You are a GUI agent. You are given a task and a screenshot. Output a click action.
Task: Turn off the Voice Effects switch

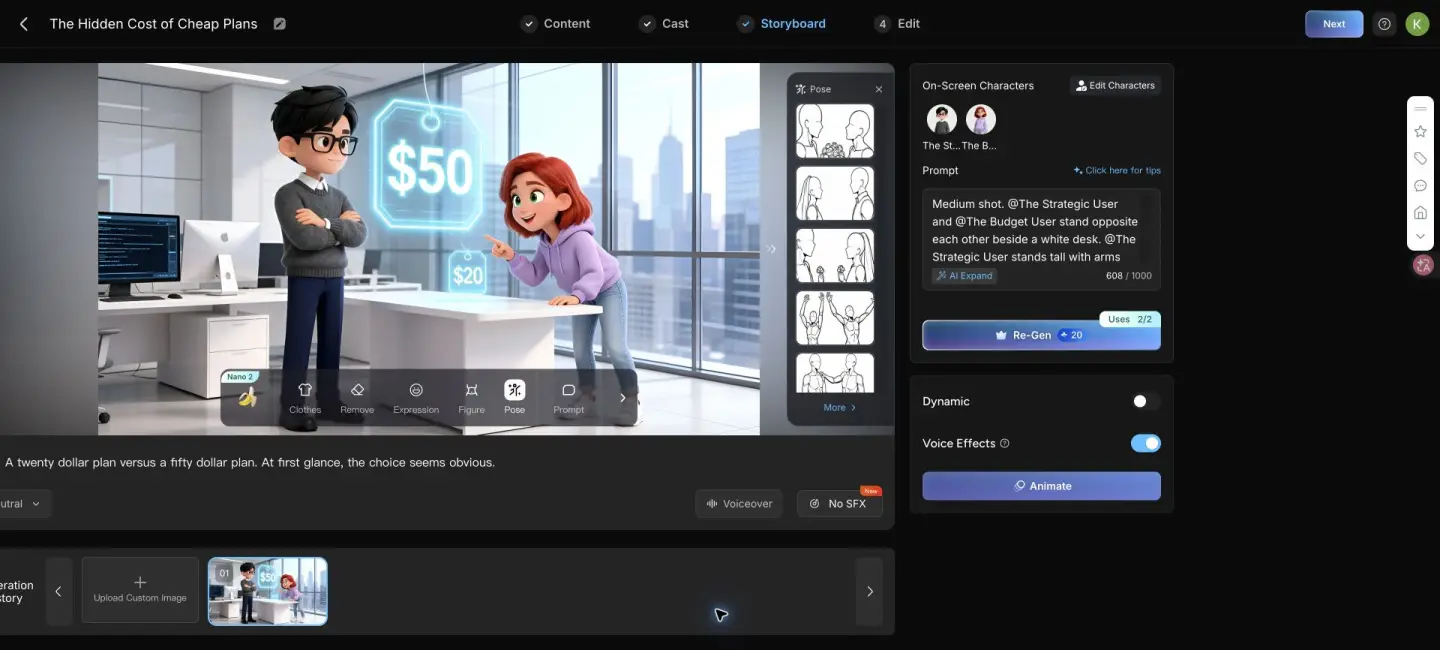click(x=1145, y=443)
